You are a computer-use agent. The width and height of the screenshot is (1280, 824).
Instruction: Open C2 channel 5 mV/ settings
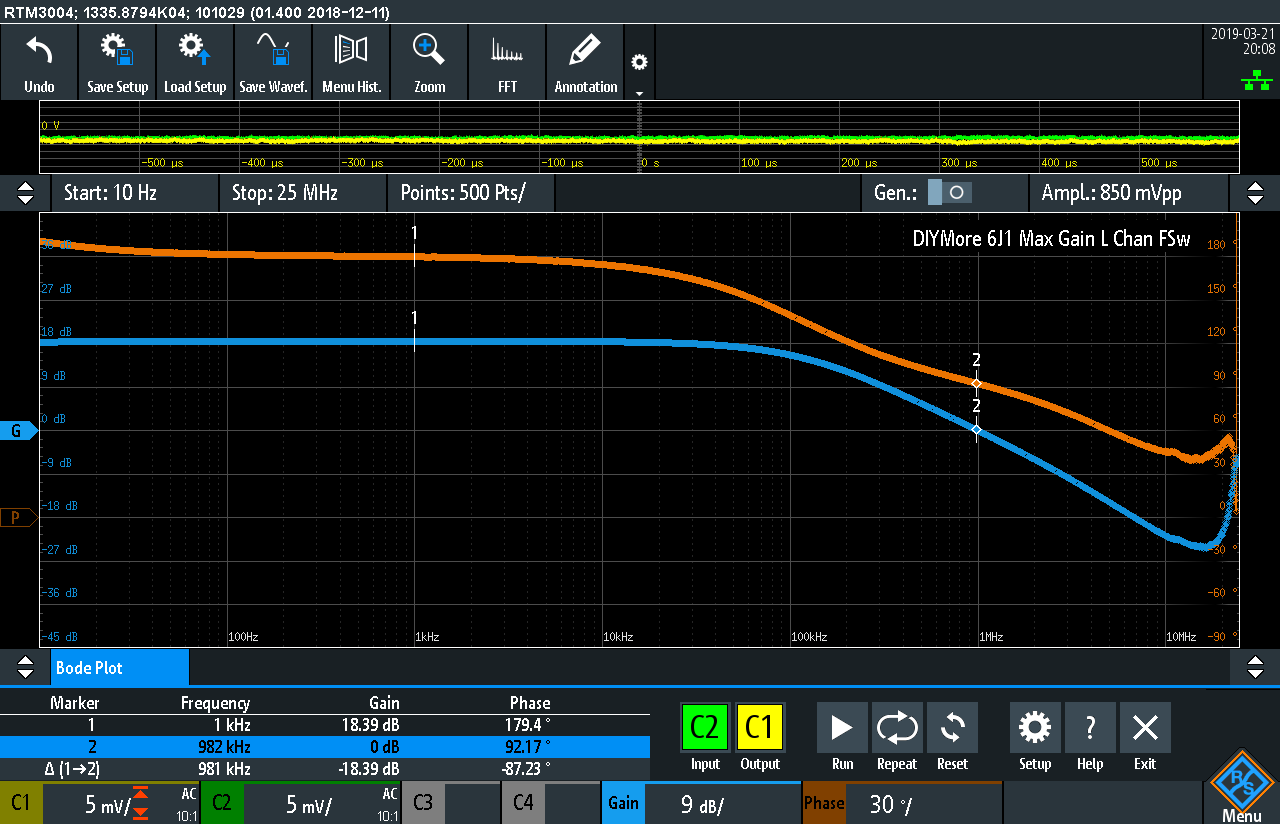[x=301, y=803]
